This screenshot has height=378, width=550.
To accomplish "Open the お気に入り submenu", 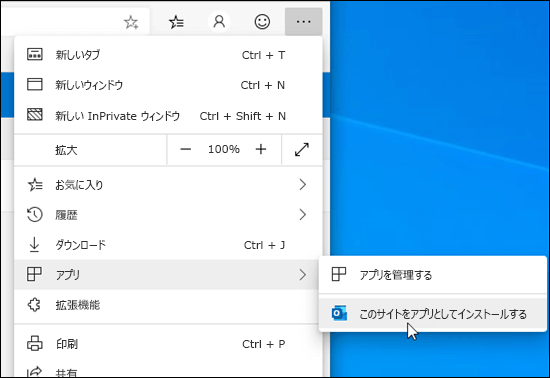I will point(168,184).
